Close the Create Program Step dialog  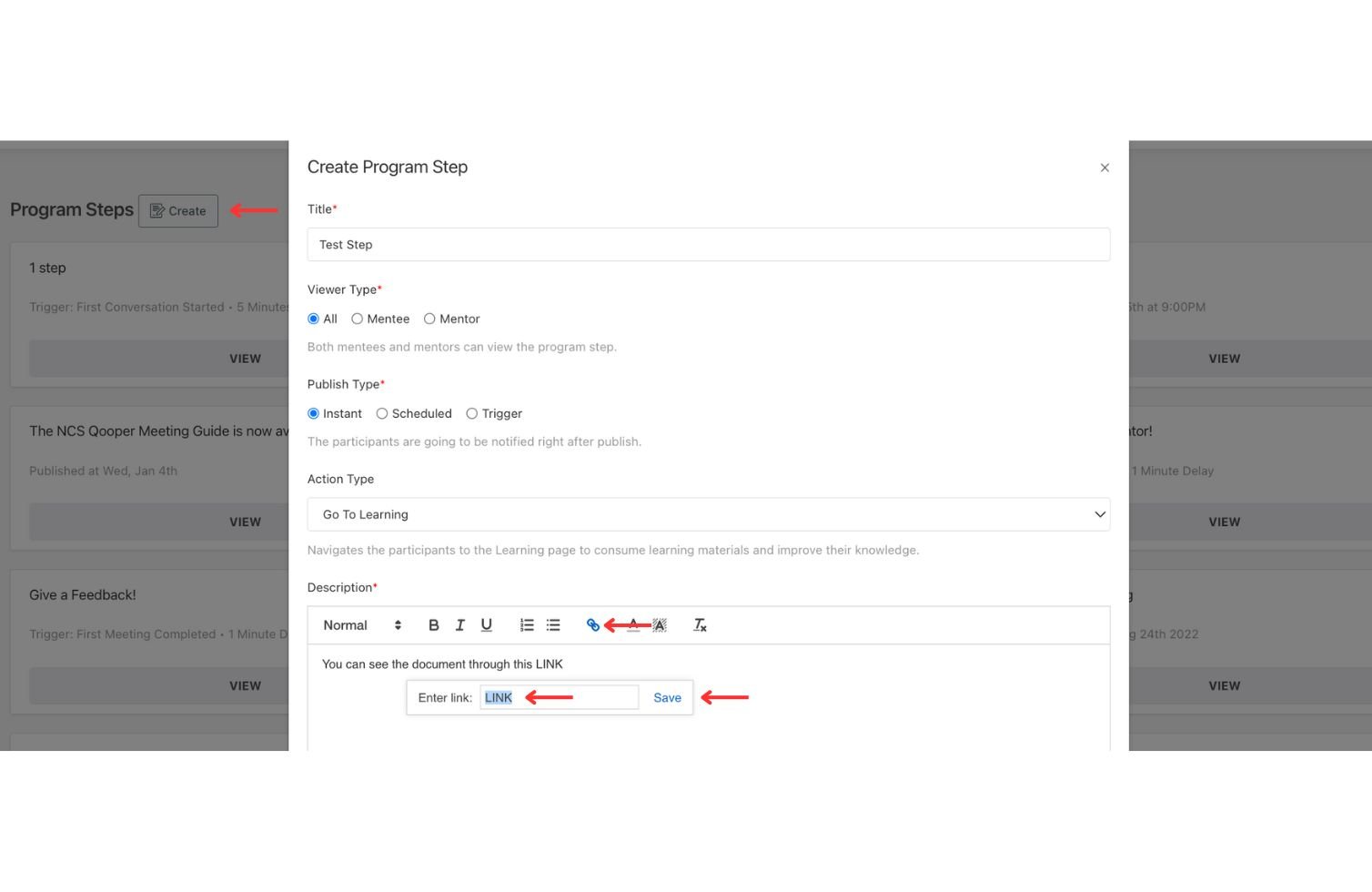1105,167
